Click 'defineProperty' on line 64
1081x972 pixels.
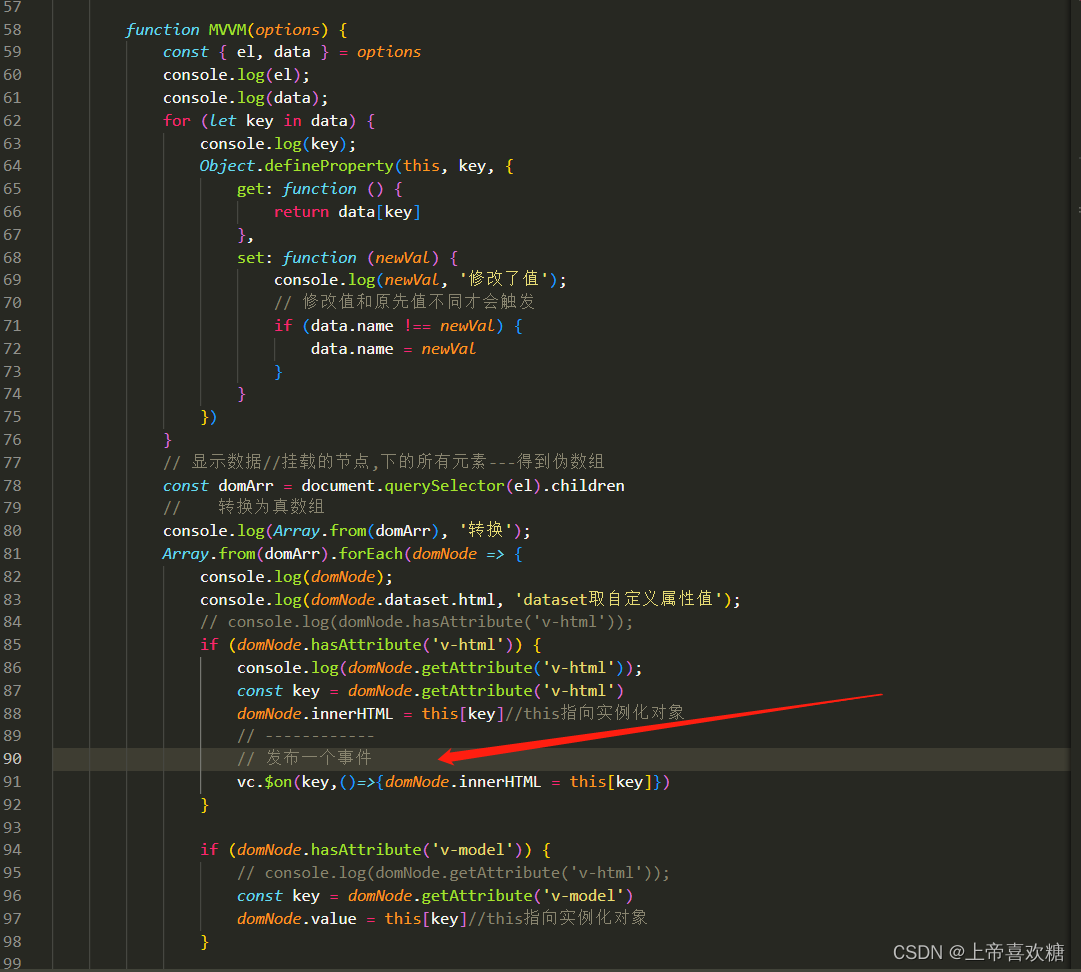329,166
